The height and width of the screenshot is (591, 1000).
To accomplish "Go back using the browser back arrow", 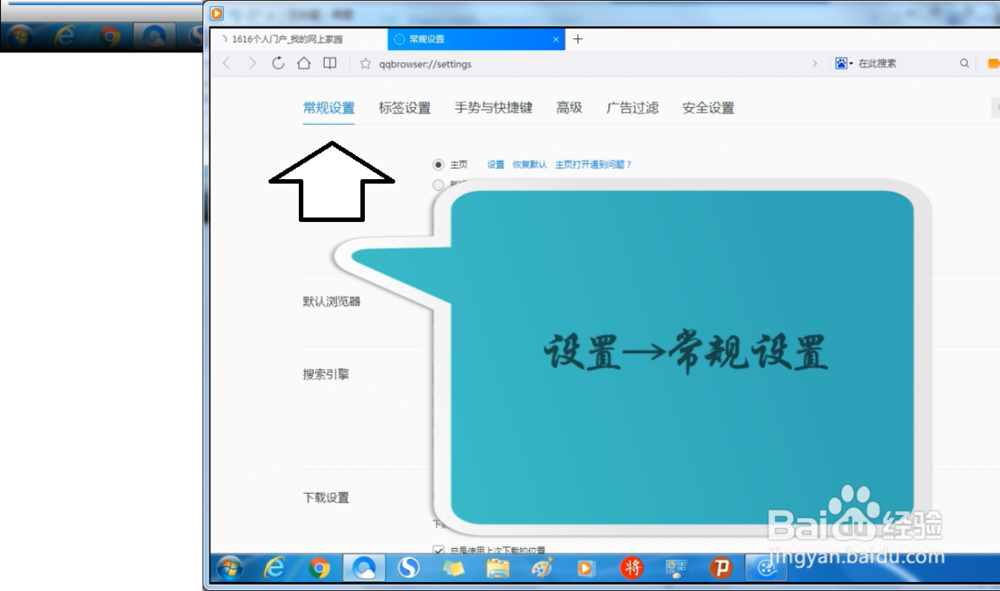I will (227, 63).
